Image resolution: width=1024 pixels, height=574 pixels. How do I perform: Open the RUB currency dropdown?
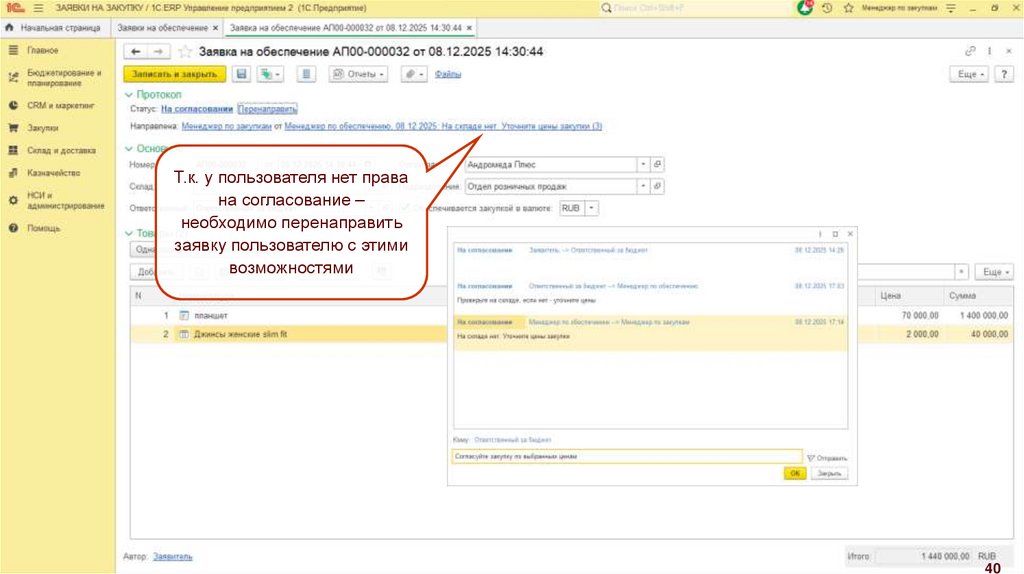591,208
